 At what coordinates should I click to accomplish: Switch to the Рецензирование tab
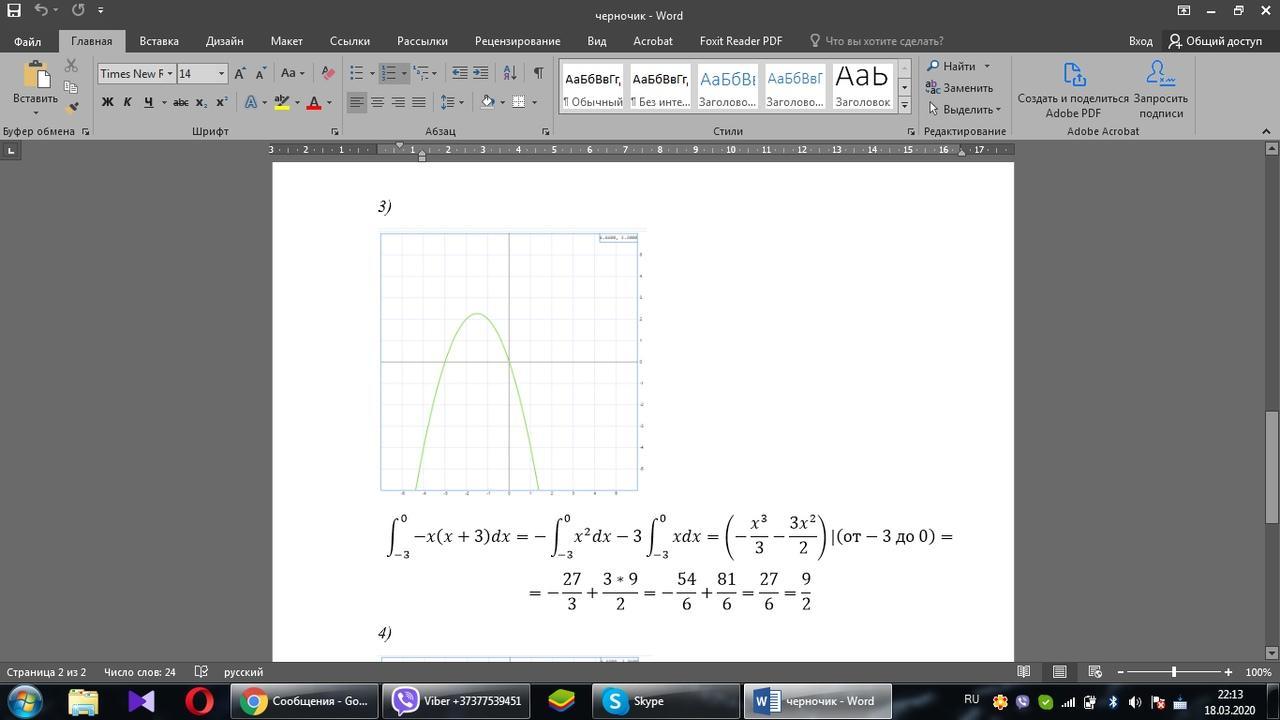(517, 41)
